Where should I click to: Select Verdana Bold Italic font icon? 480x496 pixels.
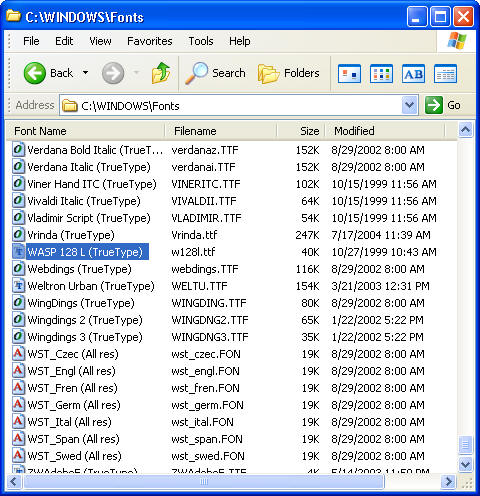click(18, 149)
